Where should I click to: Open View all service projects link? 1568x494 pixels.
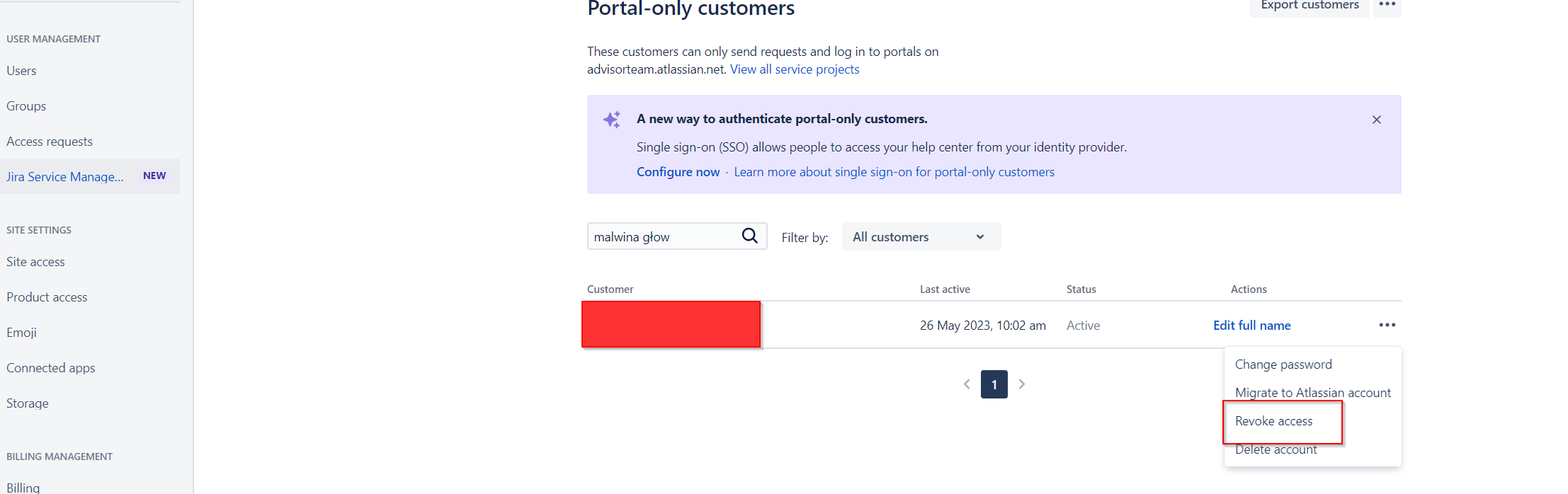pyautogui.click(x=795, y=69)
